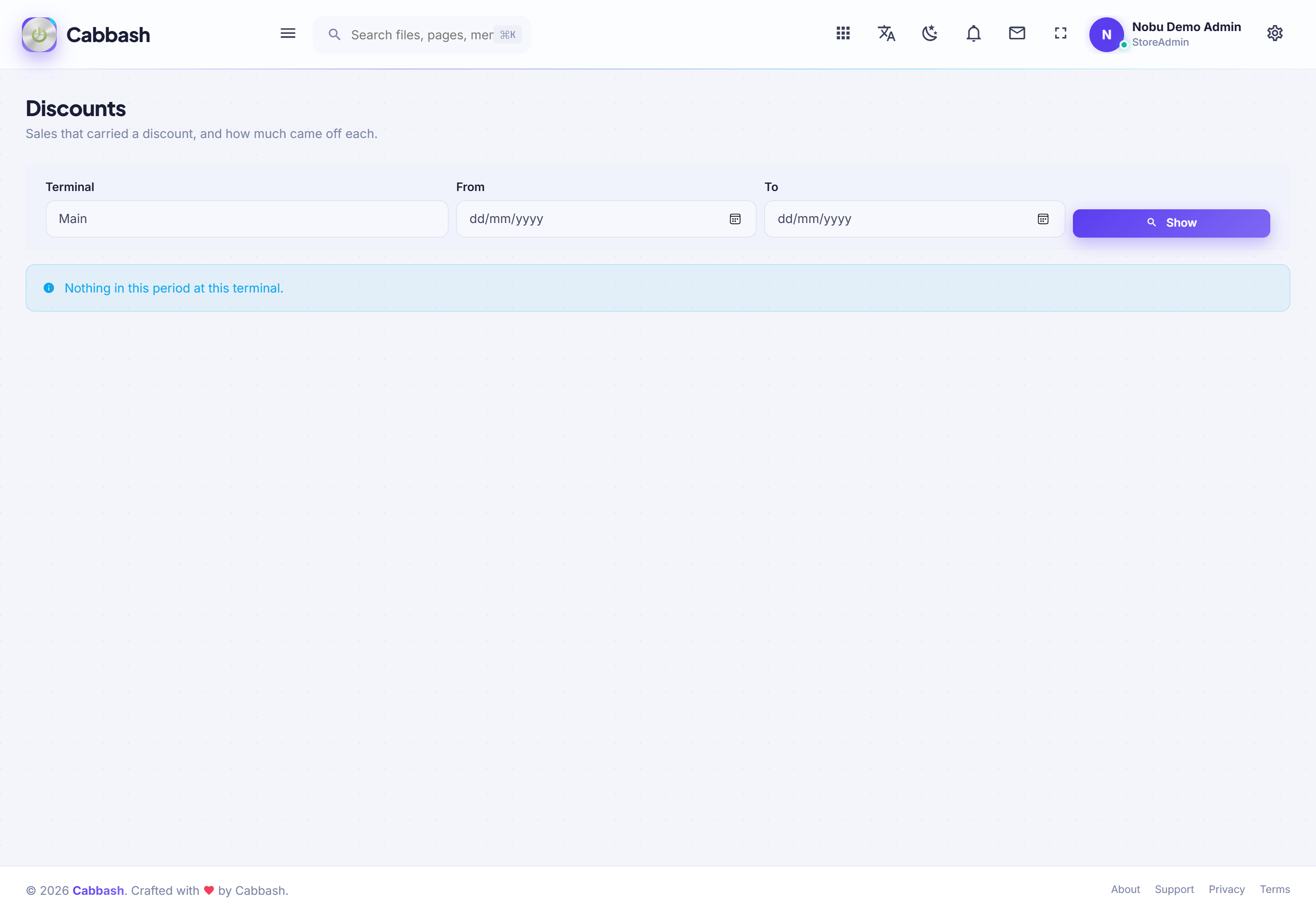This screenshot has width=1316, height=914.
Task: Click the To date field
Action: click(x=914, y=219)
